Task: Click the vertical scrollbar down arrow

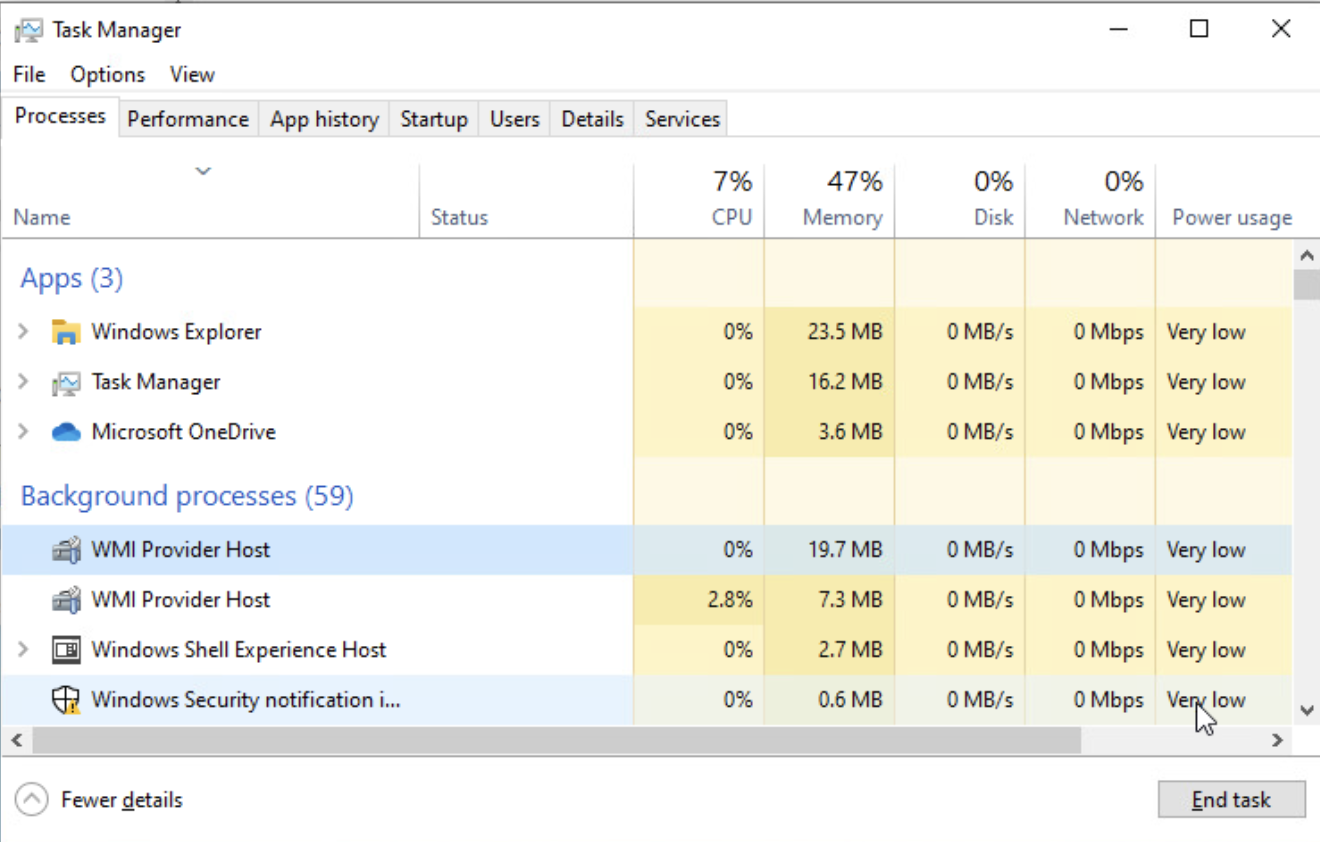Action: click(x=1306, y=711)
